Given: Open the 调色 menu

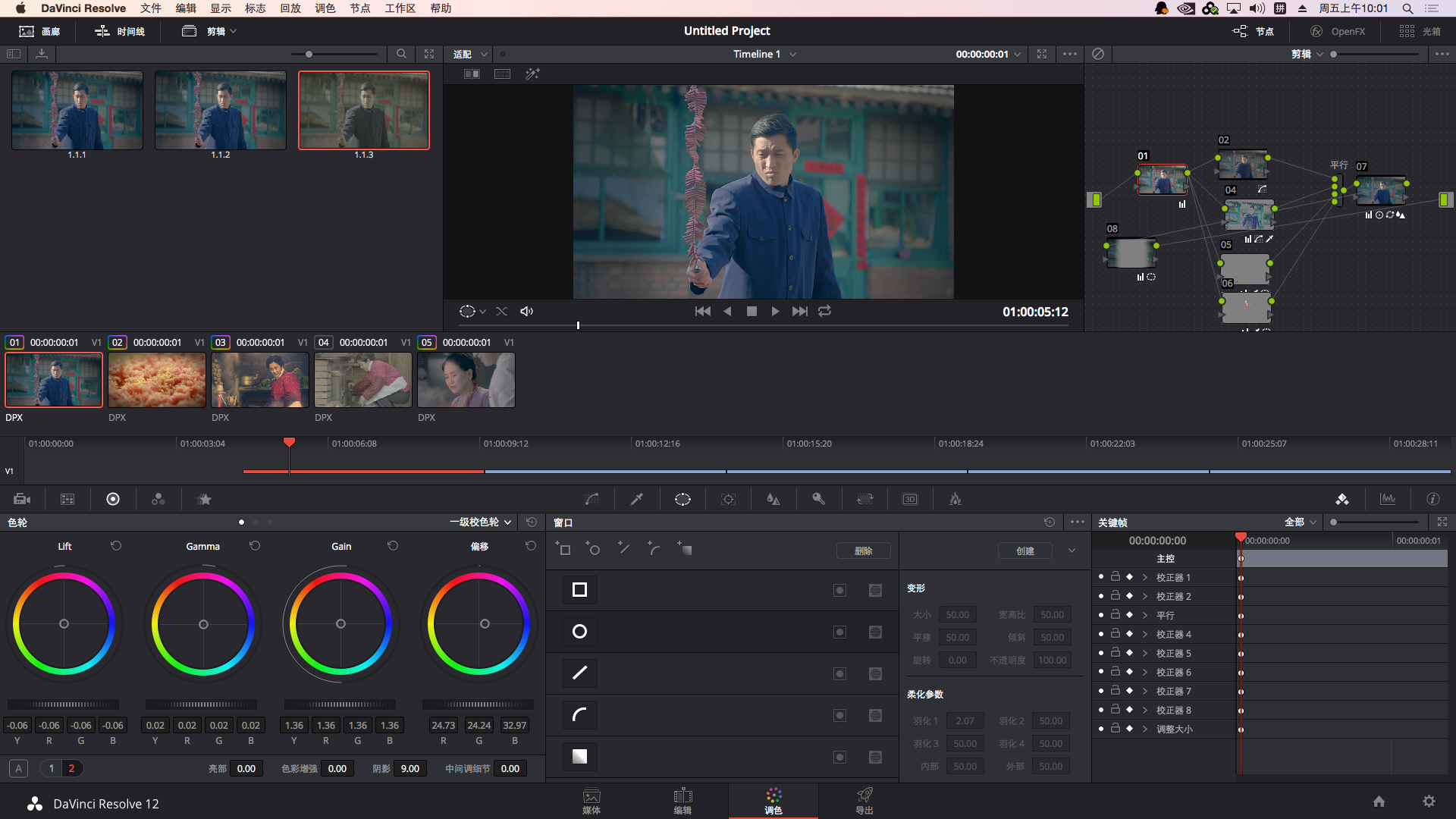Looking at the screenshot, I should tap(325, 8).
